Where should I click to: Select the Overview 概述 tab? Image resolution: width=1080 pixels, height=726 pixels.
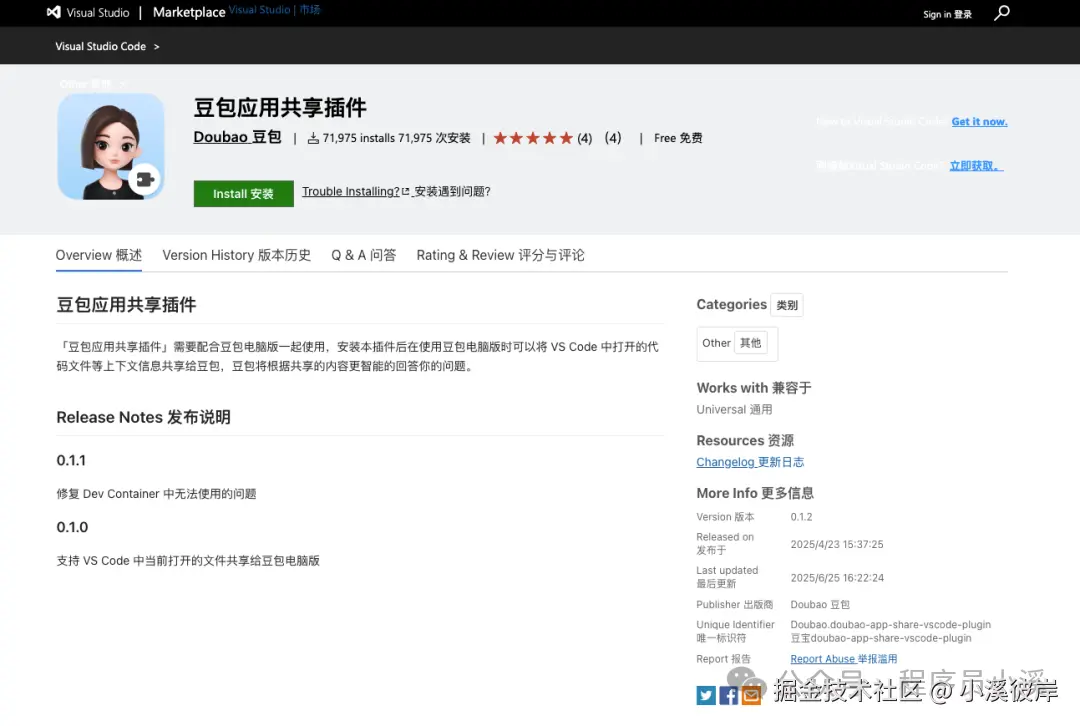(x=97, y=255)
